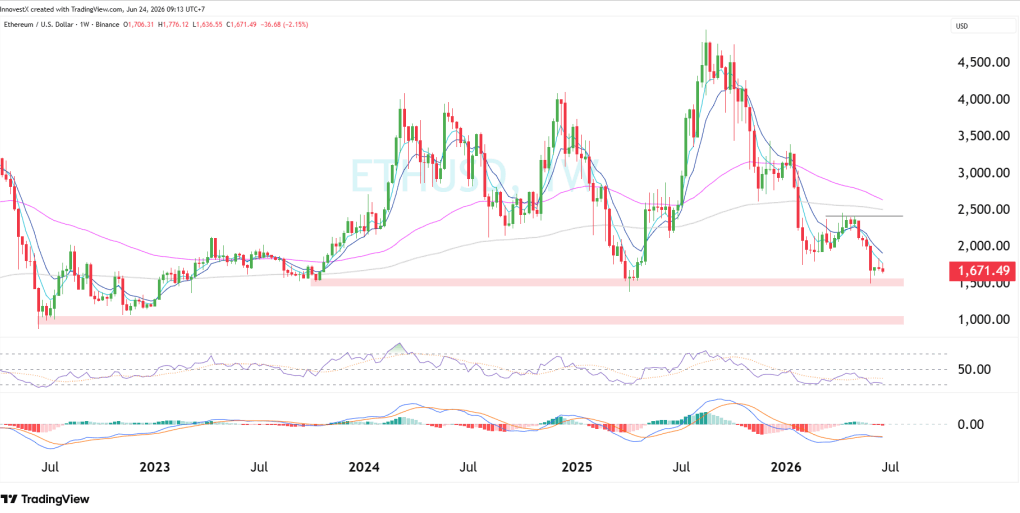Viewport: 1020px width, 513px height.
Task: Click the 4,500.00 price axis label
Action: coord(982,63)
